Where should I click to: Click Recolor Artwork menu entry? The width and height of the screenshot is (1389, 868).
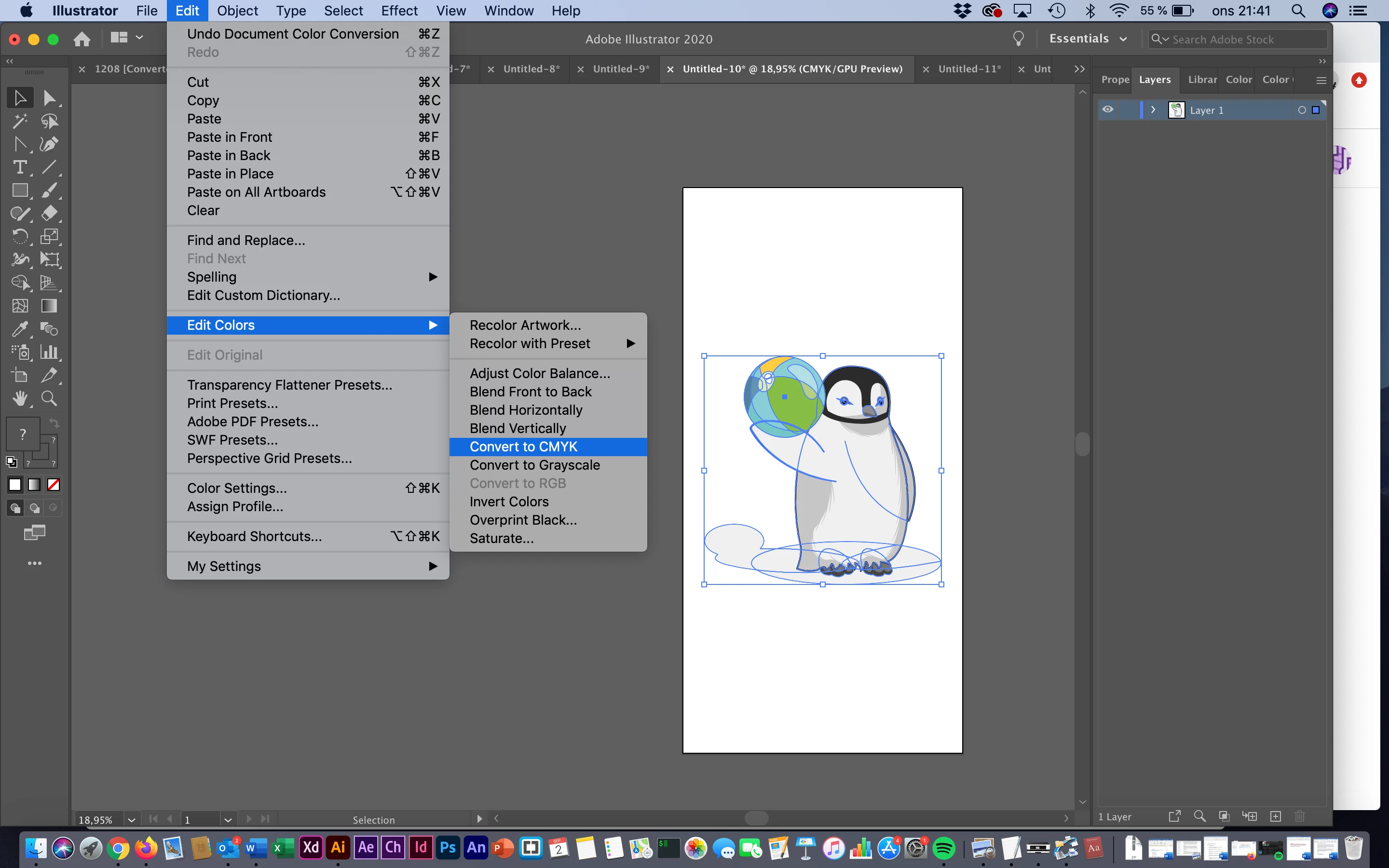tap(525, 325)
